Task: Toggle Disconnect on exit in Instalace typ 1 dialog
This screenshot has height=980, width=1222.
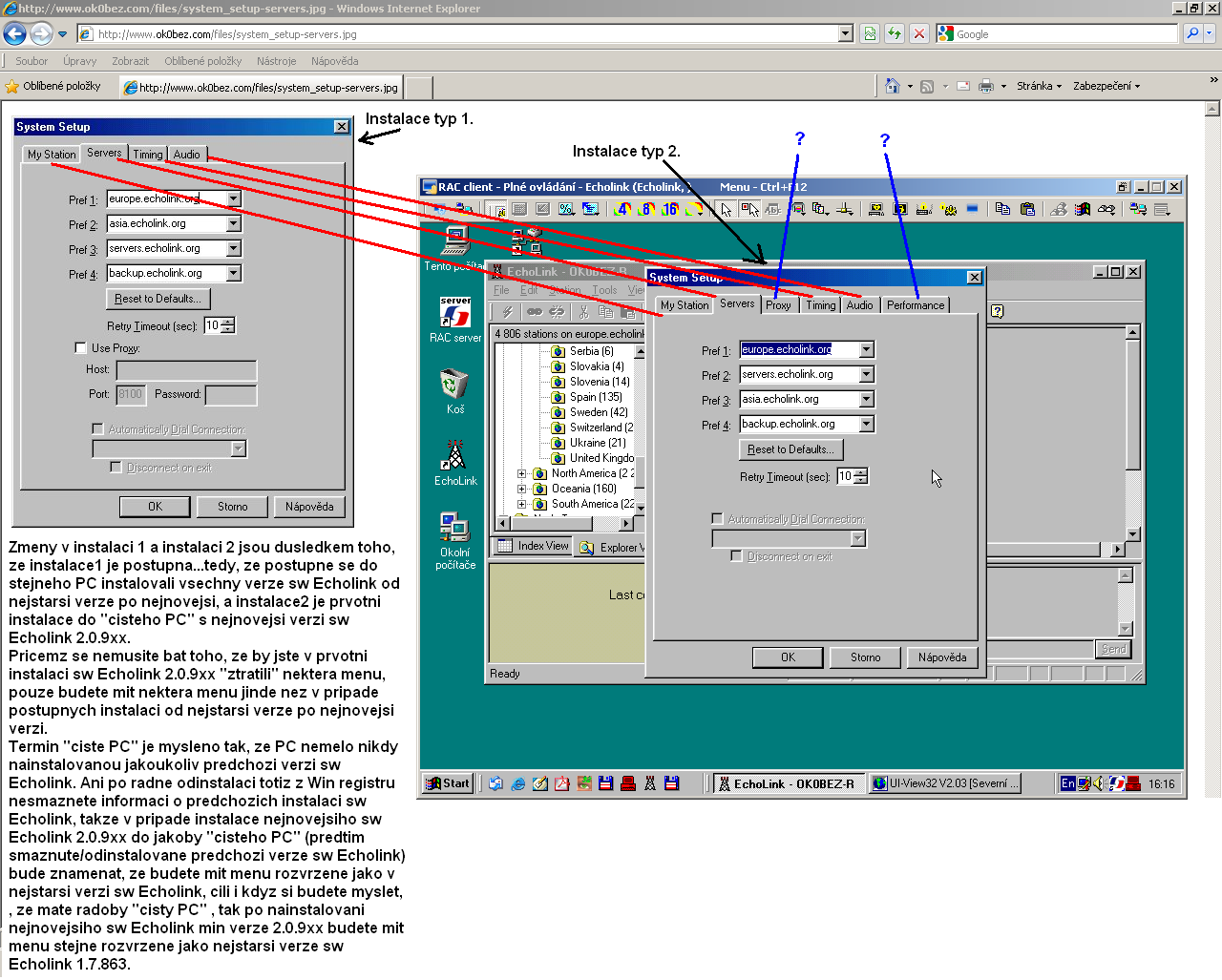Action: click(116, 468)
